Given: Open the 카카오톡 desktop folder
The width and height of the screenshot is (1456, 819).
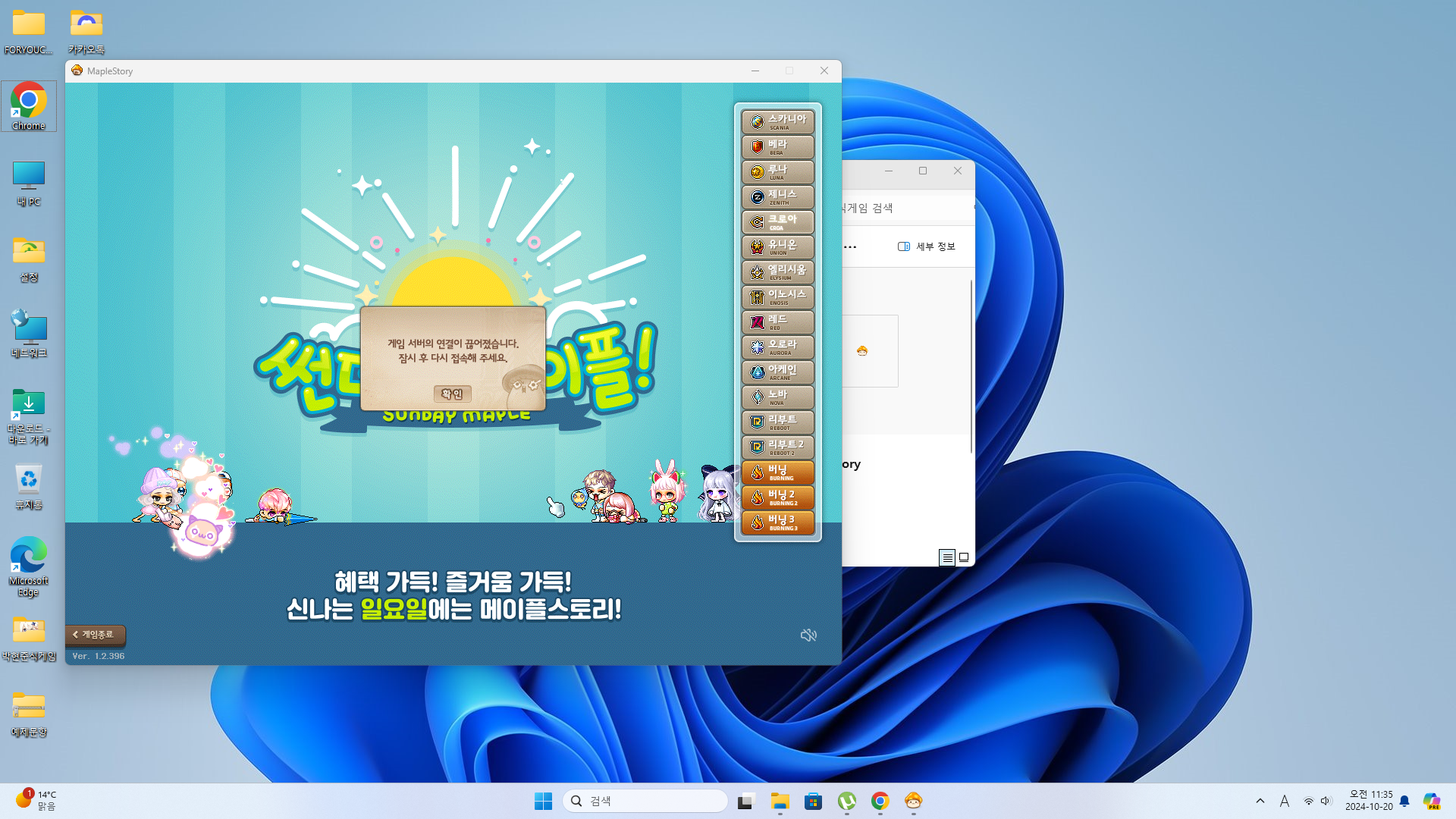Looking at the screenshot, I should click(86, 32).
